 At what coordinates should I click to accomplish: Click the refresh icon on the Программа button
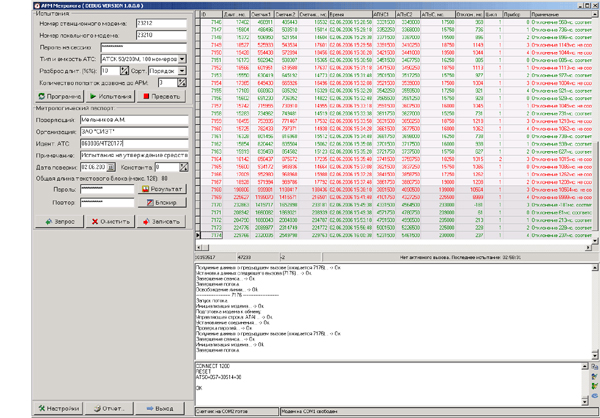pos(41,96)
